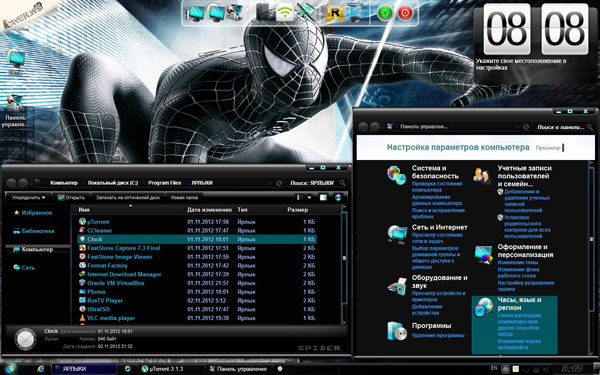The image size is (600, 375).
Task: Open the Start button on taskbar
Action: (x=10, y=368)
